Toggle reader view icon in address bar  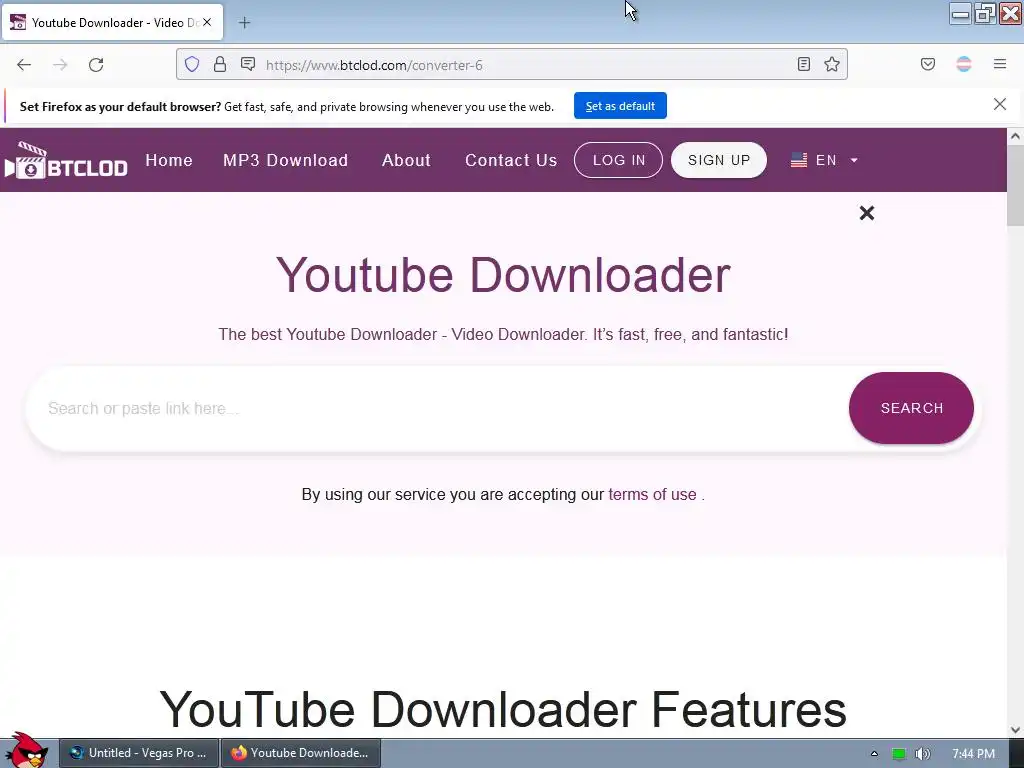click(804, 64)
